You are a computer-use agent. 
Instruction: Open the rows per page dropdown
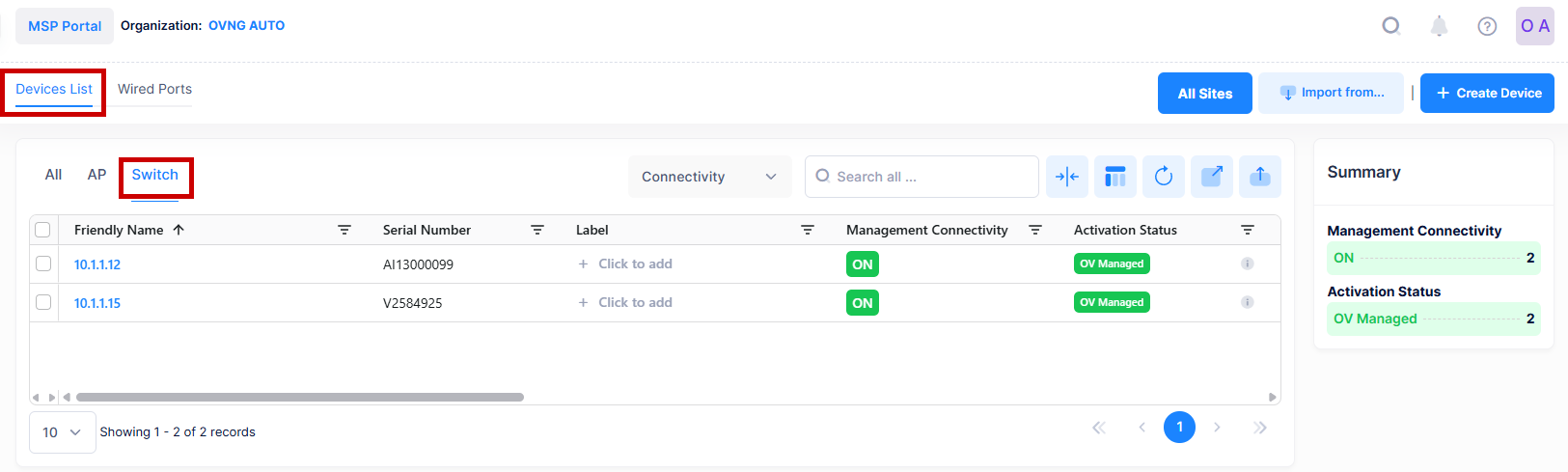62,432
